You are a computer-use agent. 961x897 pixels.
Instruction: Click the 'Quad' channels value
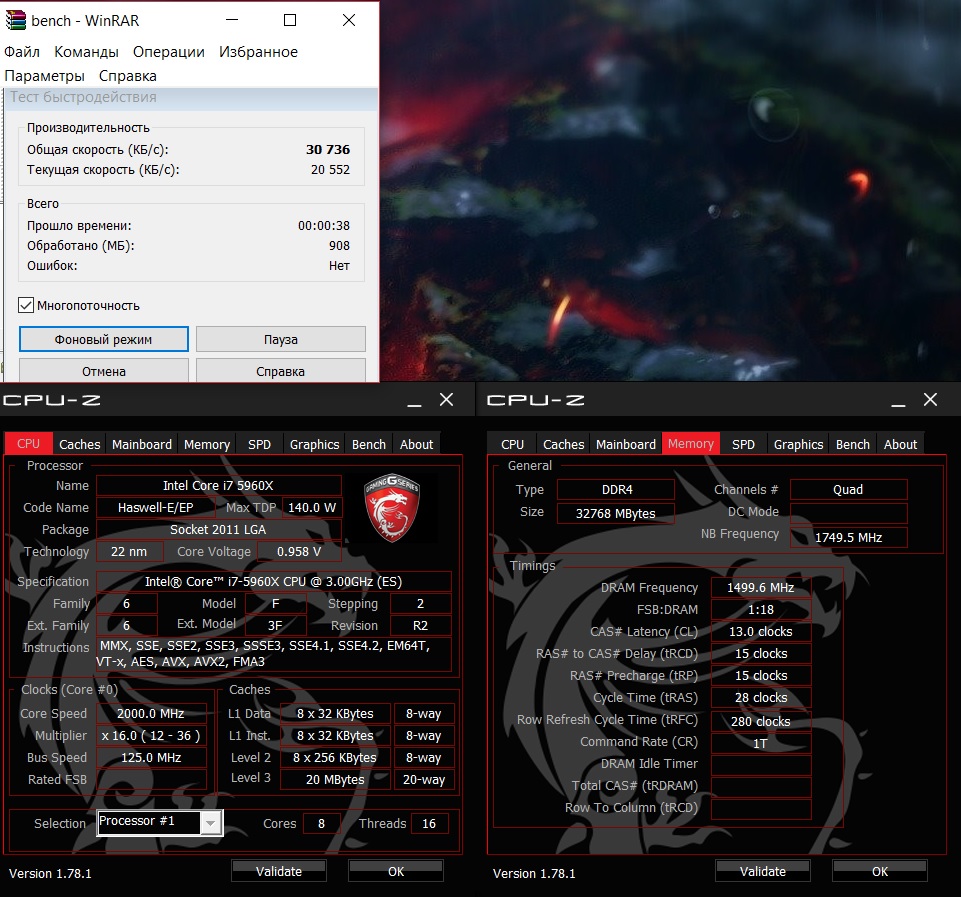click(x=848, y=490)
